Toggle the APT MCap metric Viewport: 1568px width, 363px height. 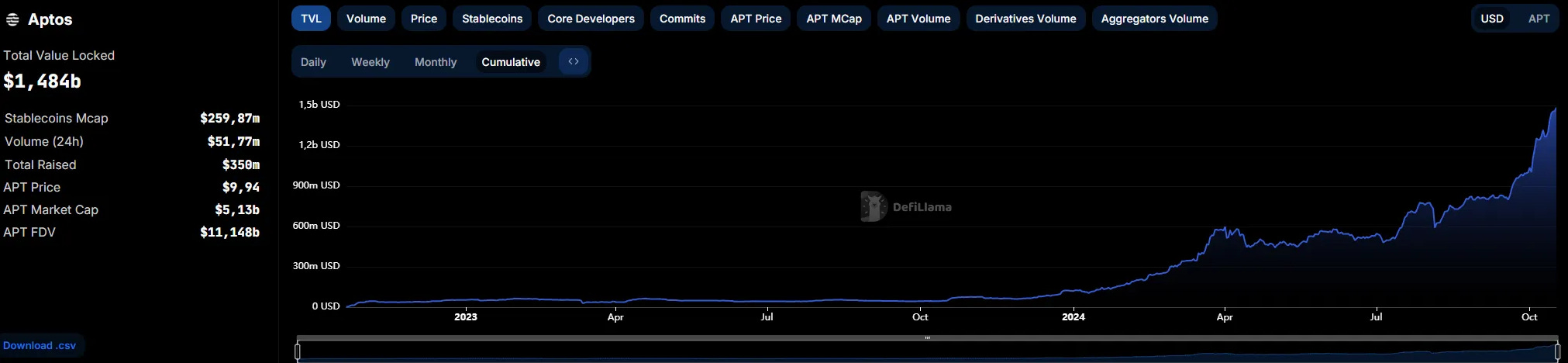[x=834, y=19]
